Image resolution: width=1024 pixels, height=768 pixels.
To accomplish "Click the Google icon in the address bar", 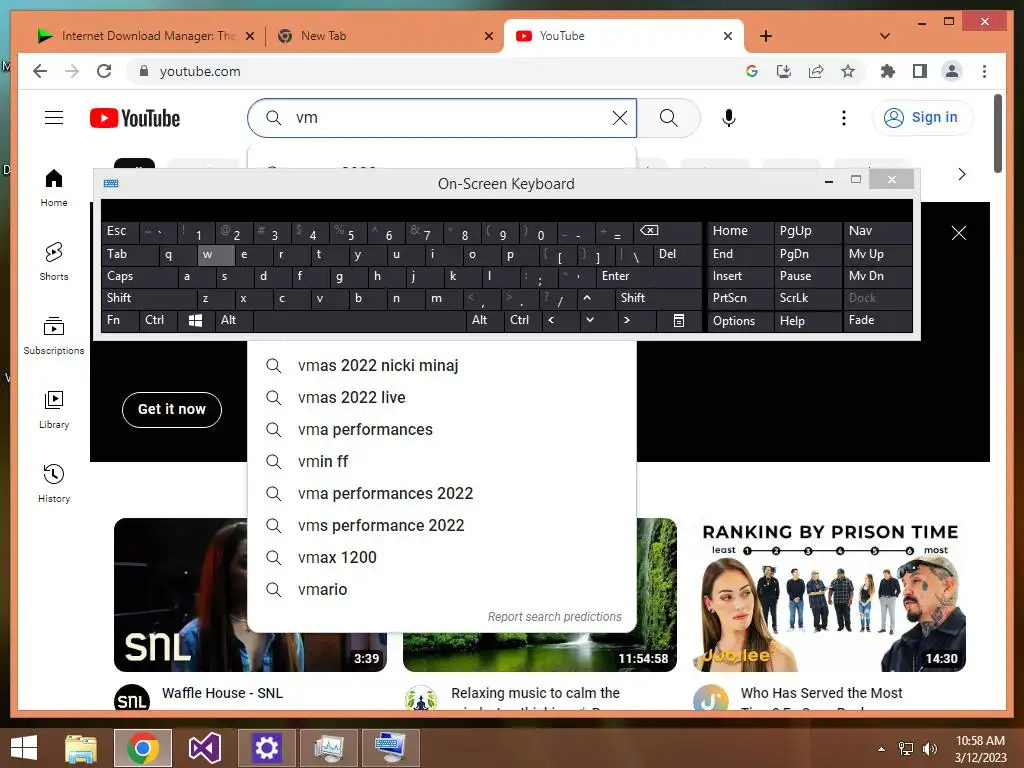I will click(752, 71).
